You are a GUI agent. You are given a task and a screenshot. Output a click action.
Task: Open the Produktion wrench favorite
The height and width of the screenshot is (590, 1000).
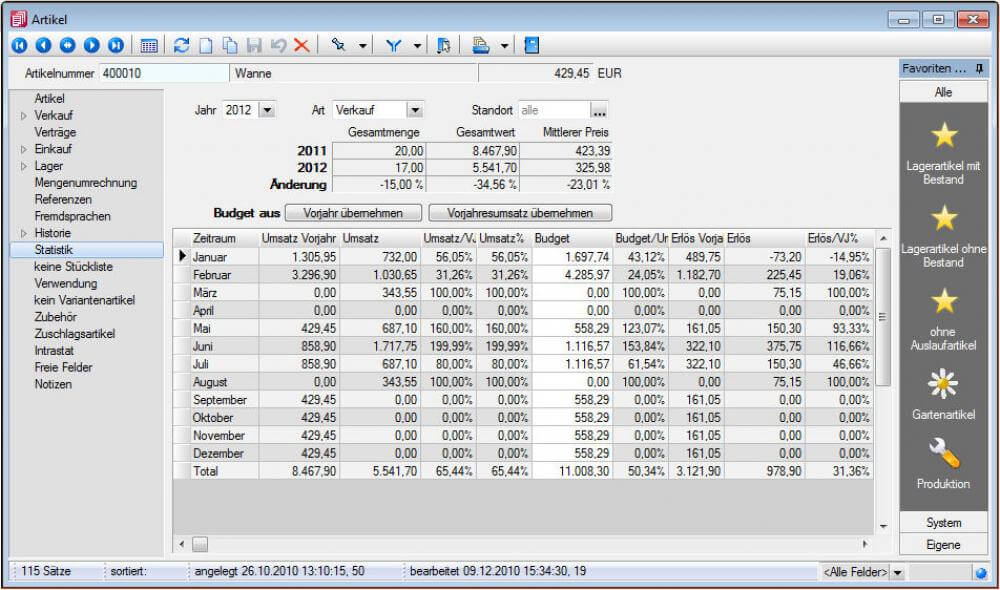point(943,464)
